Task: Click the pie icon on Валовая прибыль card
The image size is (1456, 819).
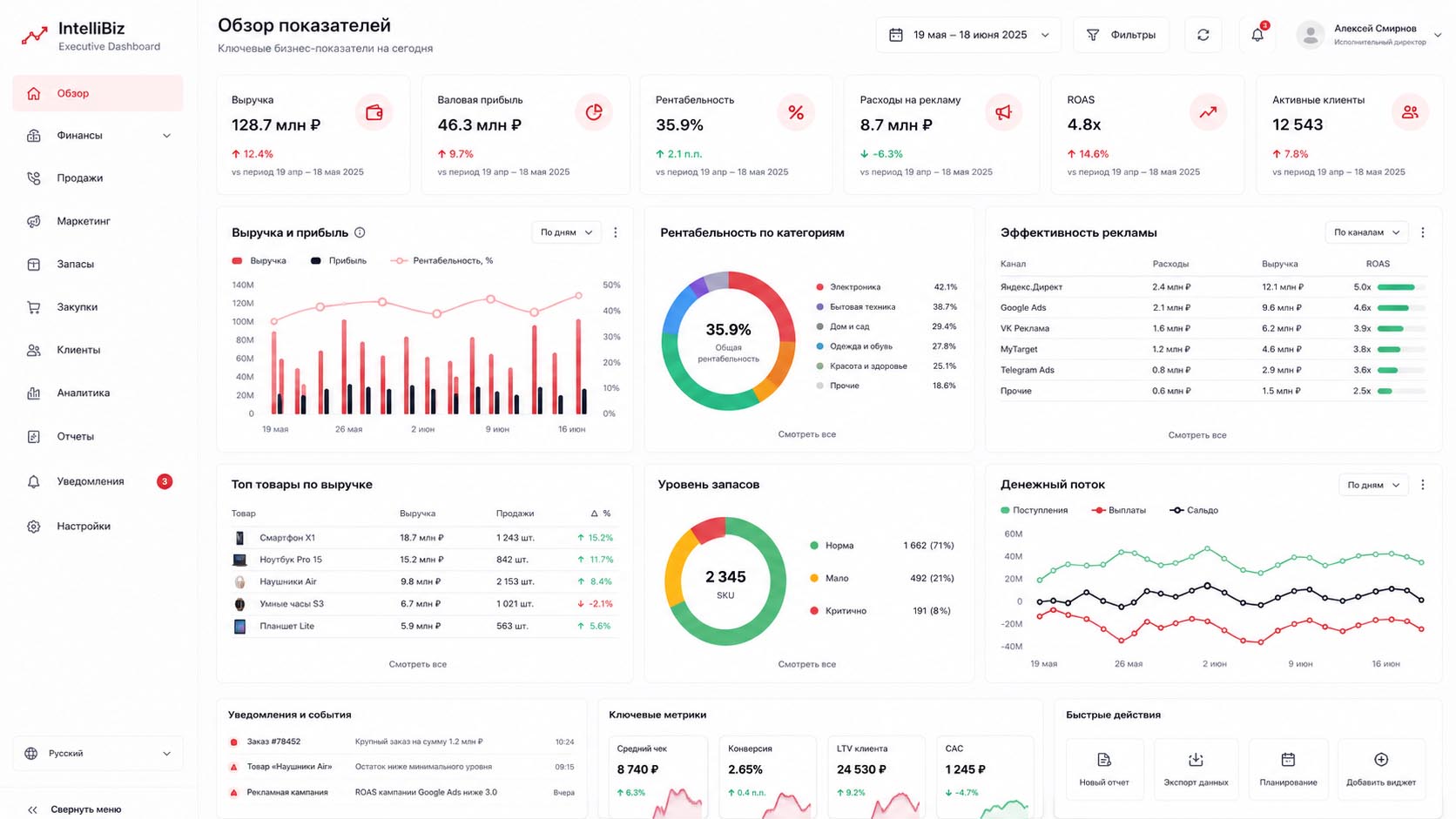Action: tap(594, 112)
